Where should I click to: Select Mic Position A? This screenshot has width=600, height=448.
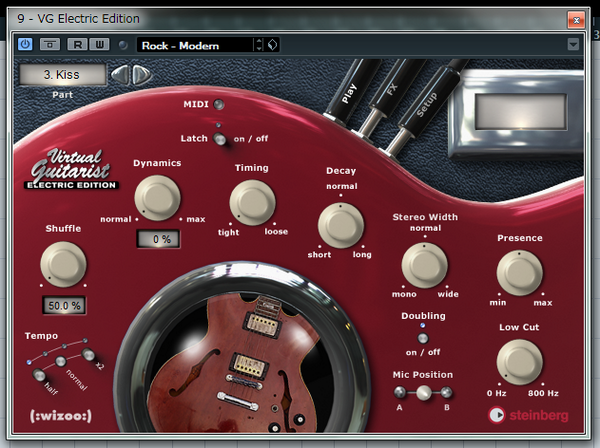pyautogui.click(x=399, y=392)
